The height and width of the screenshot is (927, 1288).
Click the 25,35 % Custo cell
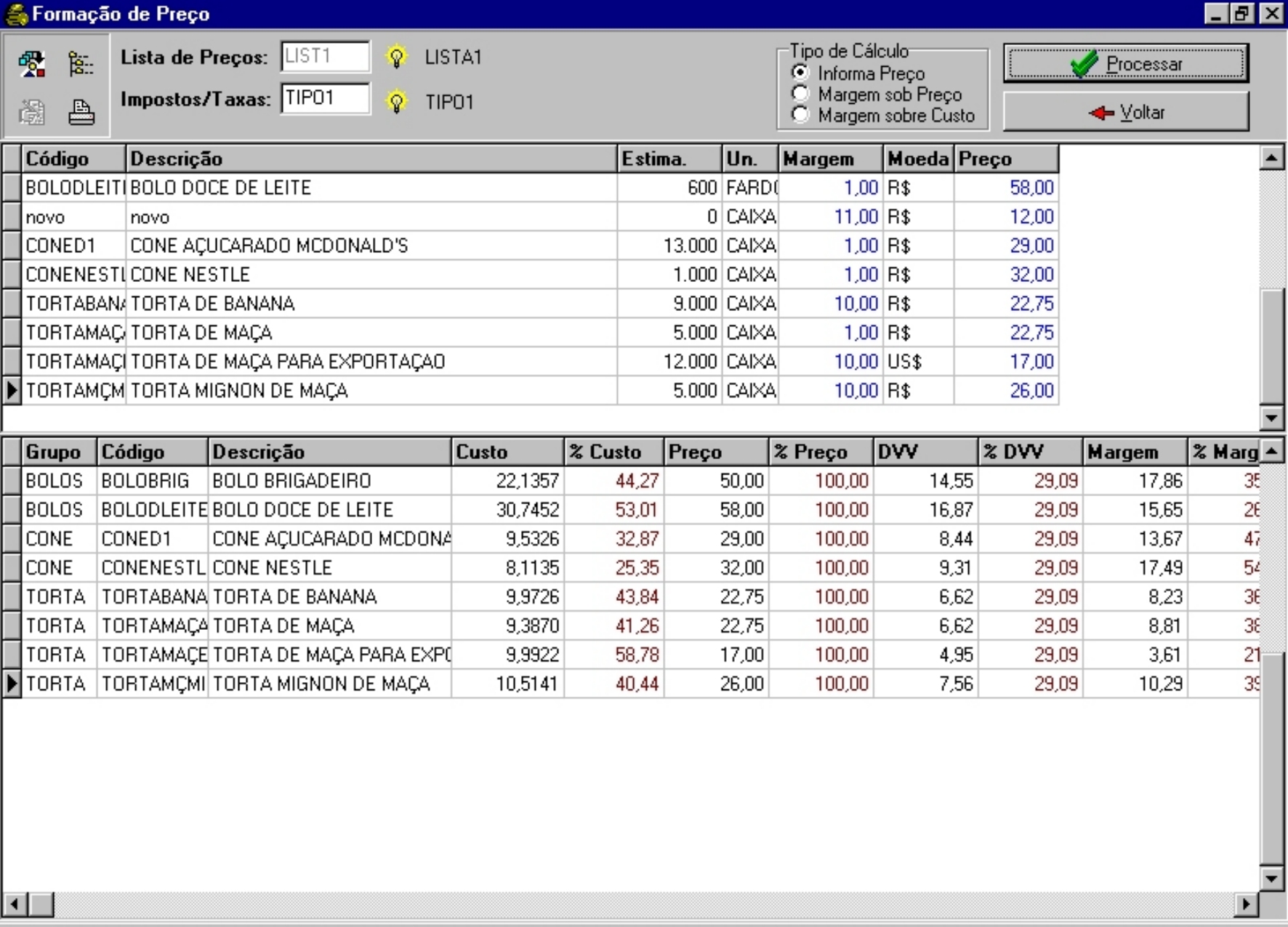(x=614, y=568)
